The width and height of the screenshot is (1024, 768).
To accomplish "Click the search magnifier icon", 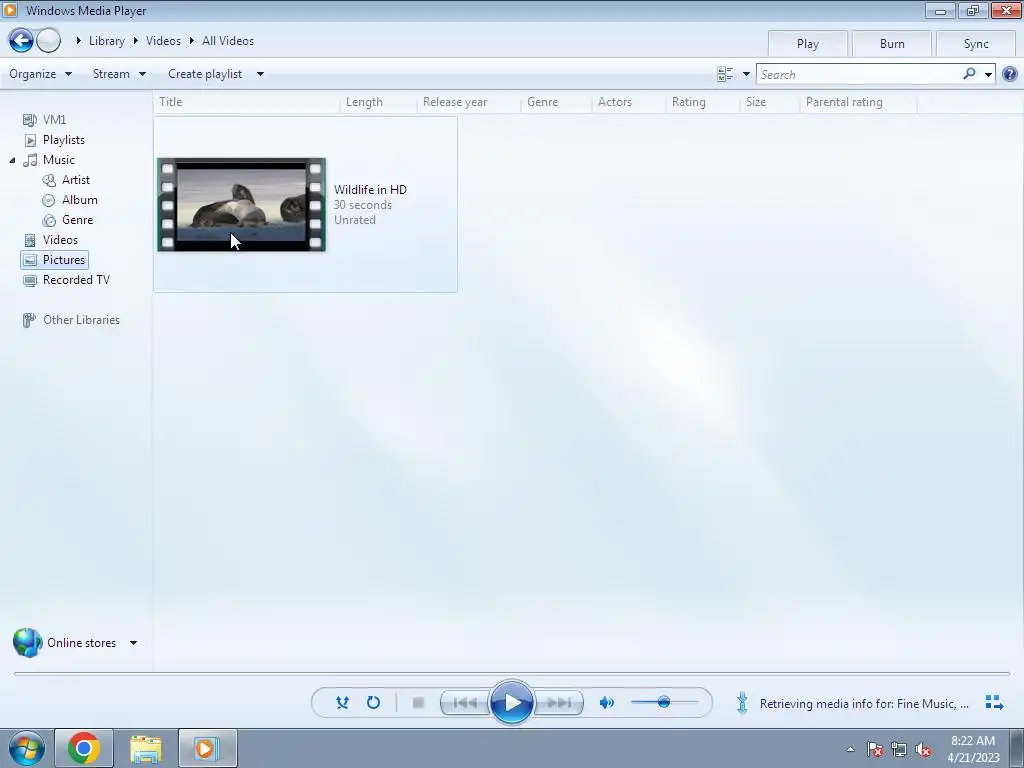I will click(969, 74).
